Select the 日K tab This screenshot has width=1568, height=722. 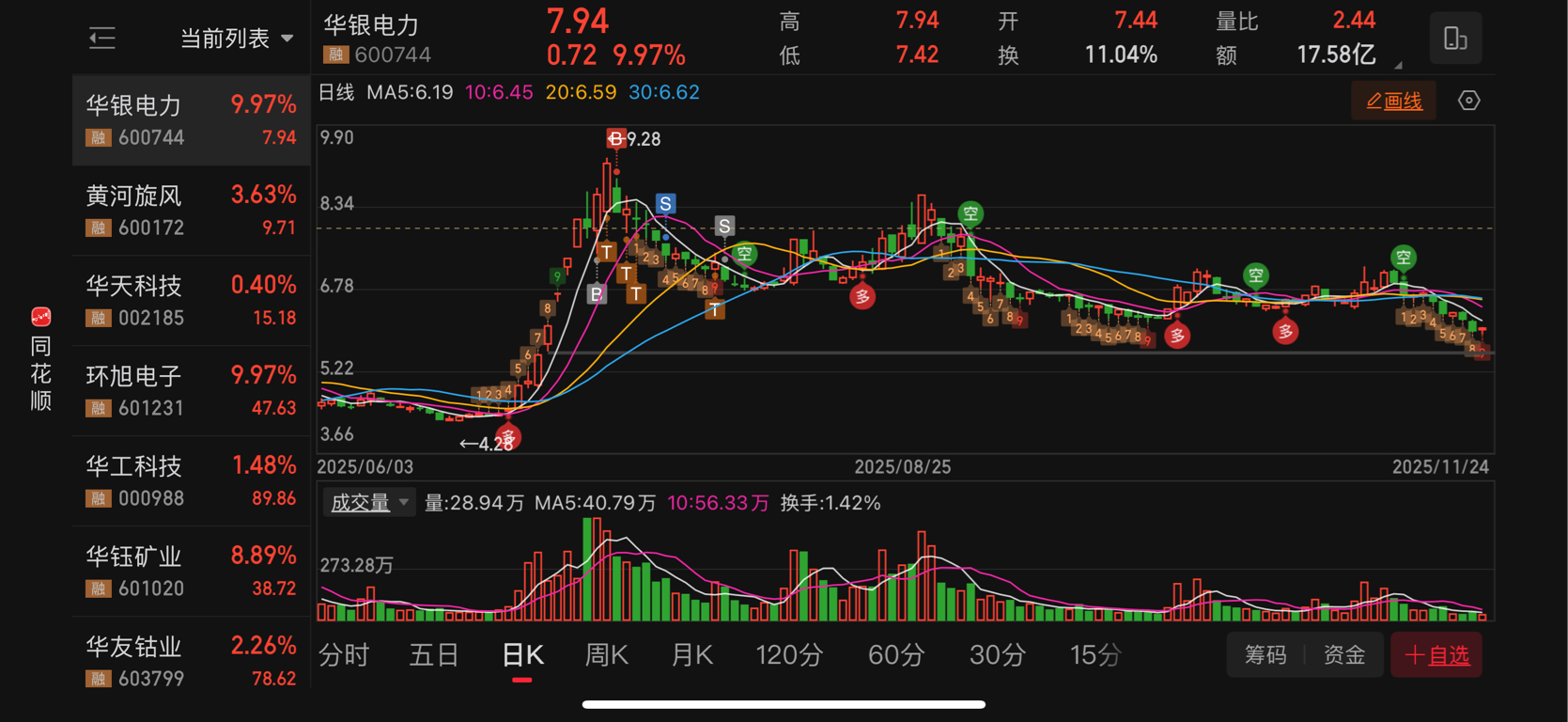(522, 654)
